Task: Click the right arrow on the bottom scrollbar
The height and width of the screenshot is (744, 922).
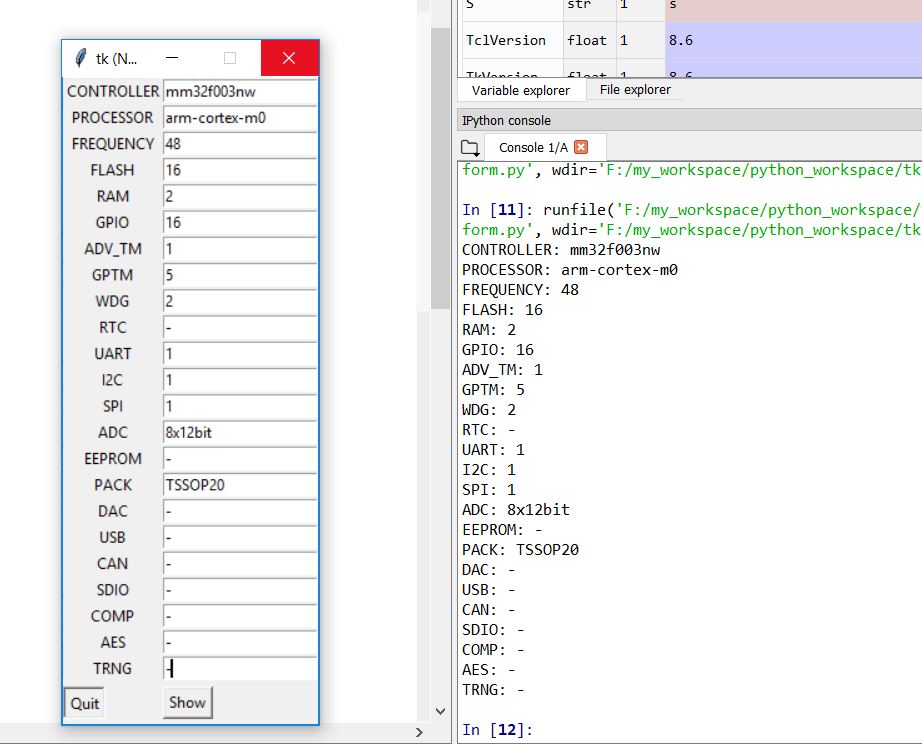Action: click(x=419, y=731)
